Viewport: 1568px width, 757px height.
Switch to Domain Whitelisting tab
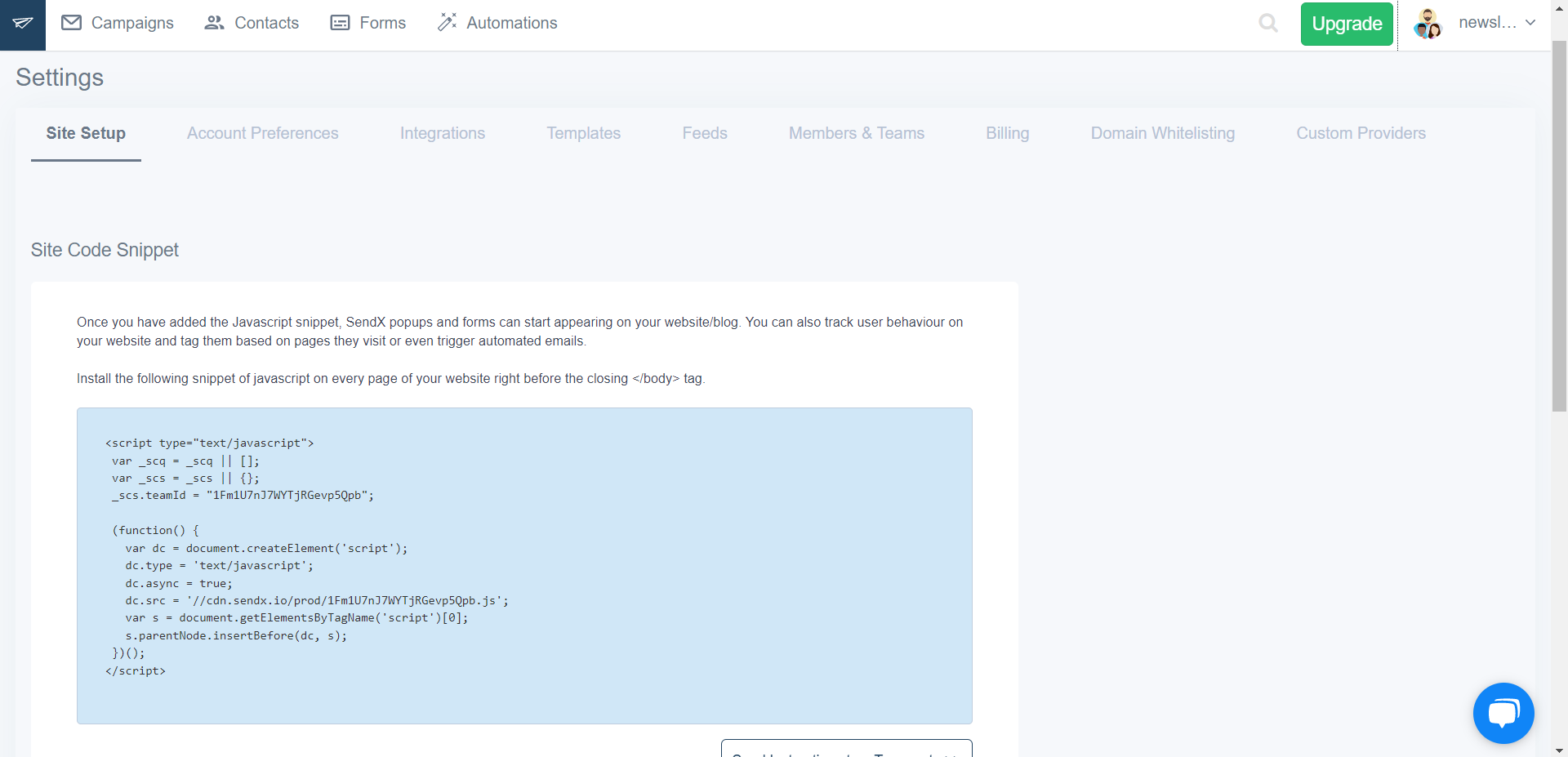pos(1163,134)
